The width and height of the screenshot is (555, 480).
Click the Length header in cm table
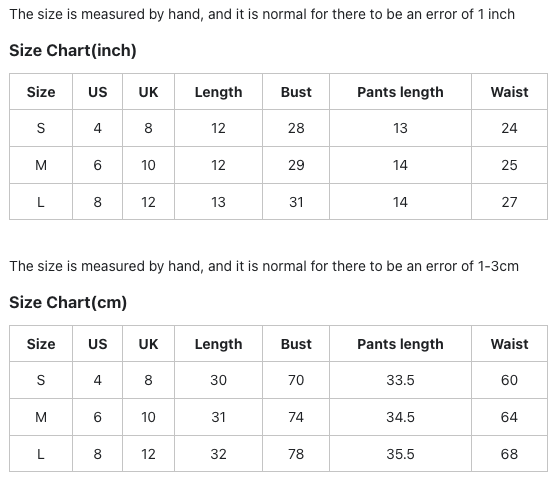(x=218, y=344)
